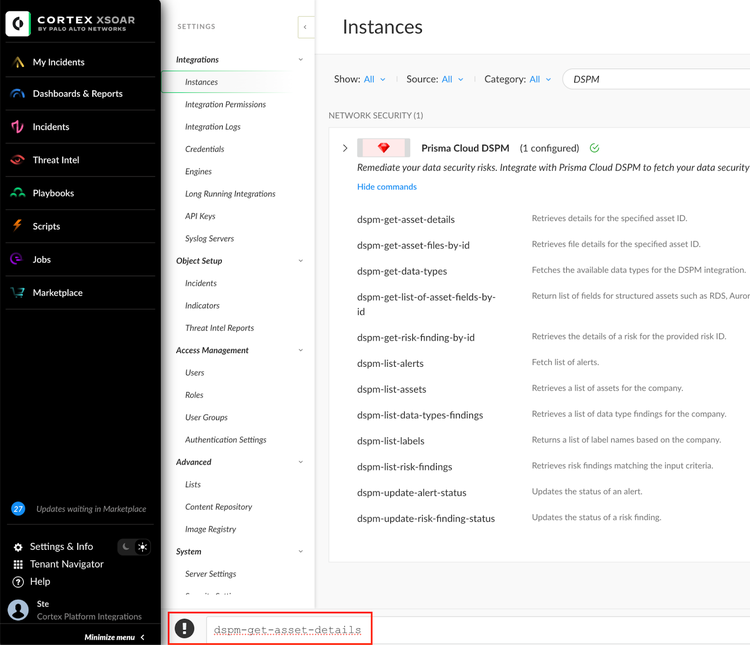This screenshot has width=750, height=645.
Task: Open Tenant Navigator
Action: (66, 565)
